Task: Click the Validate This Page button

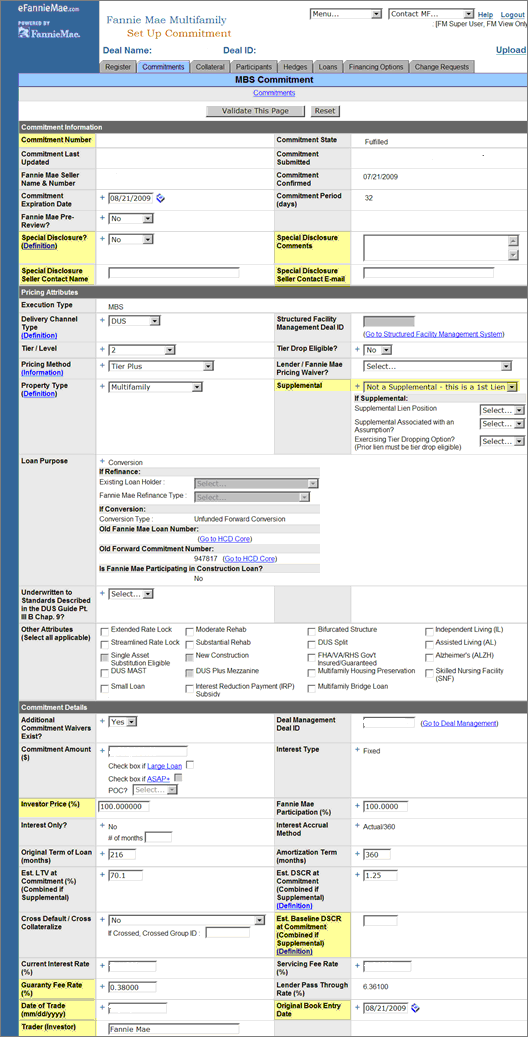Action: pyautogui.click(x=255, y=111)
